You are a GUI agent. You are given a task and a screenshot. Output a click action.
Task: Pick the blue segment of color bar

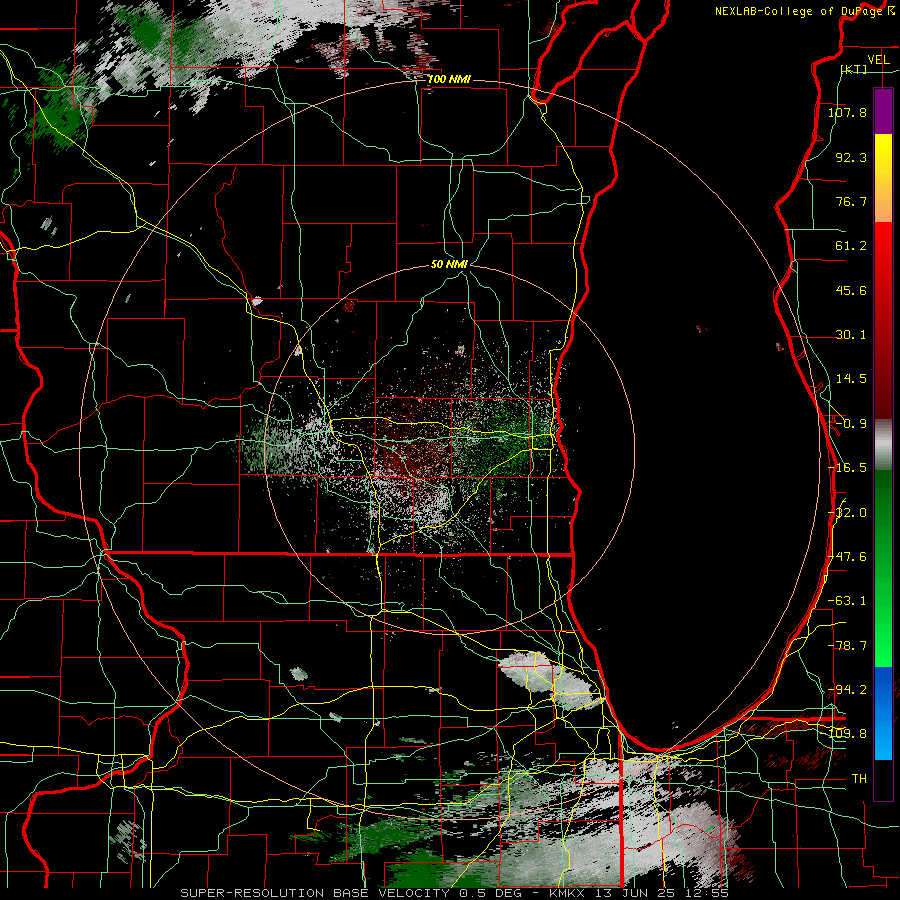pos(883,713)
